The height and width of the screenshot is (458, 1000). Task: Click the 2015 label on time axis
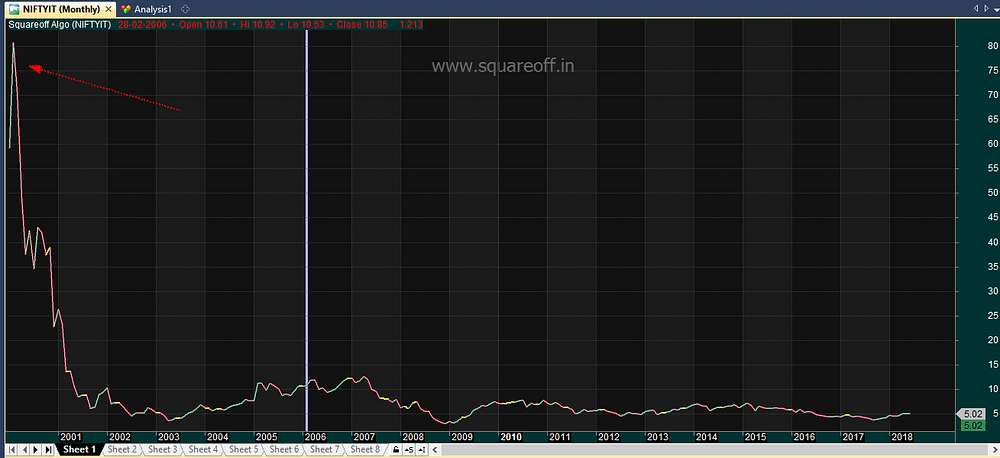(x=755, y=437)
